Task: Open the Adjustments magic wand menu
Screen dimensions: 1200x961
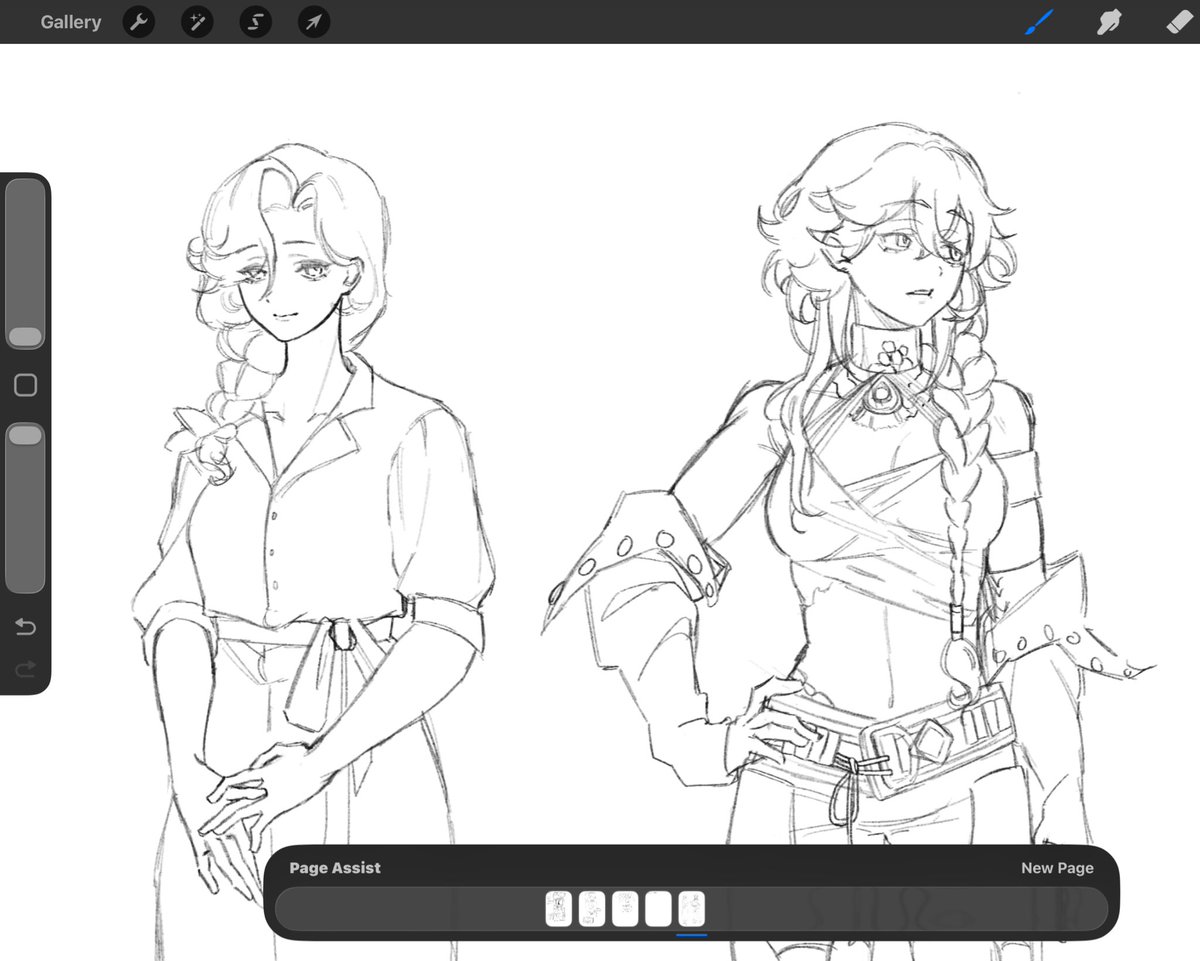Action: click(x=197, y=22)
